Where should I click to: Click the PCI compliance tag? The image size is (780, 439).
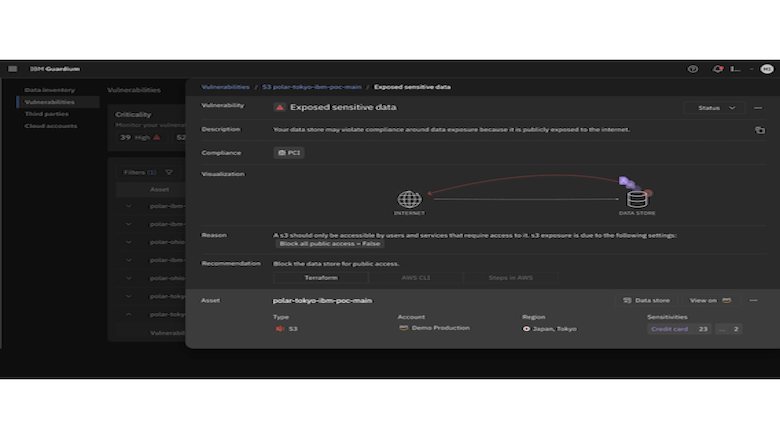pos(289,153)
